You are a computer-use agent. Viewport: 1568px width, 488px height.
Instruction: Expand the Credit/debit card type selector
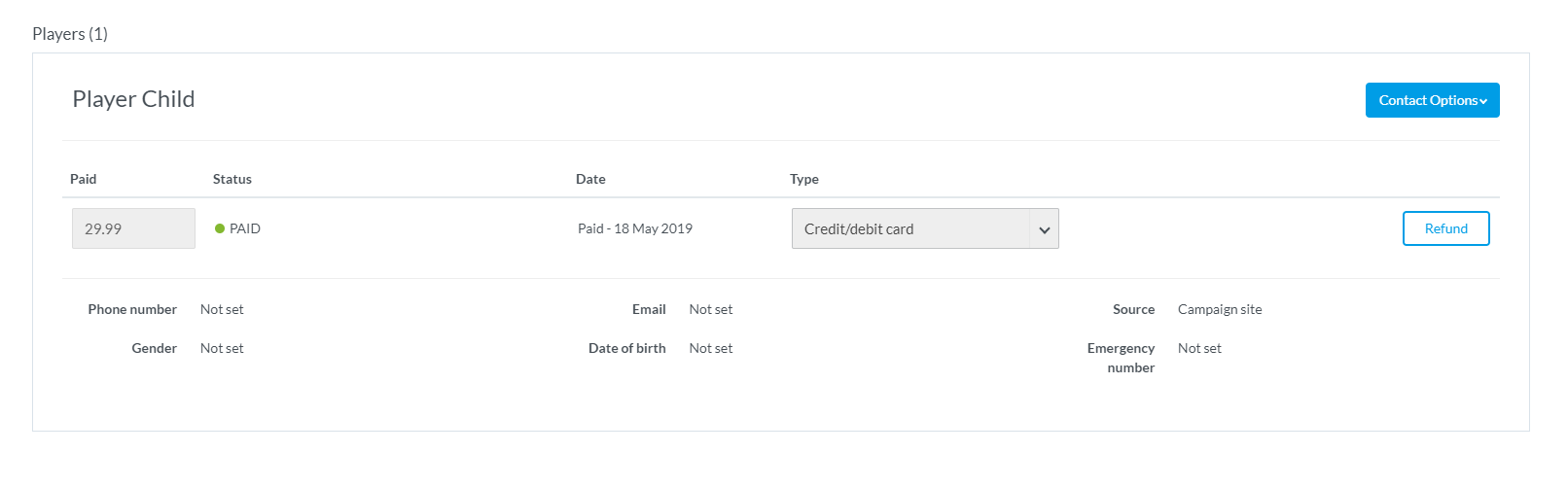[909, 229]
